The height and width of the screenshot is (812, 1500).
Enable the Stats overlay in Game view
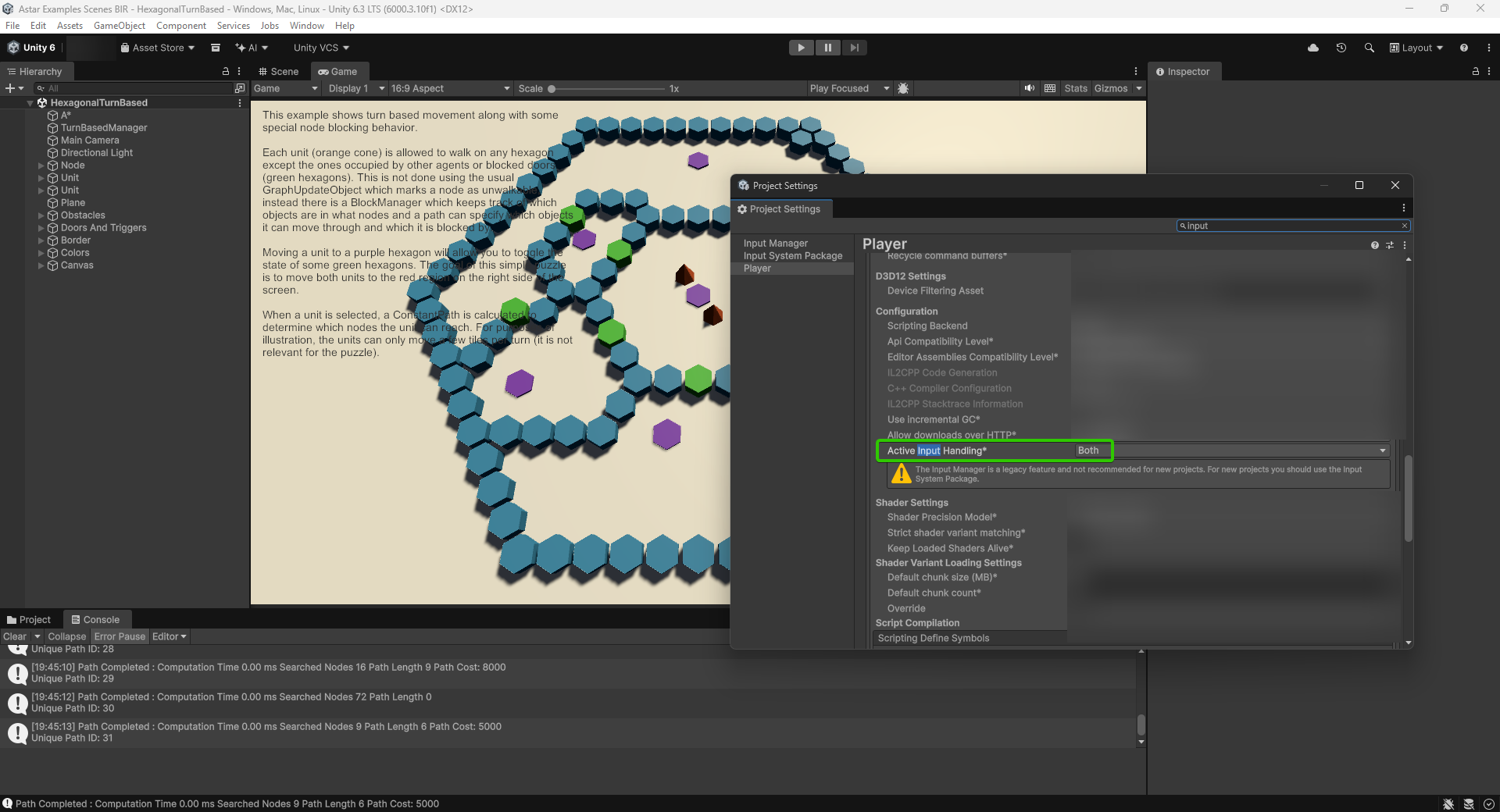click(1075, 88)
